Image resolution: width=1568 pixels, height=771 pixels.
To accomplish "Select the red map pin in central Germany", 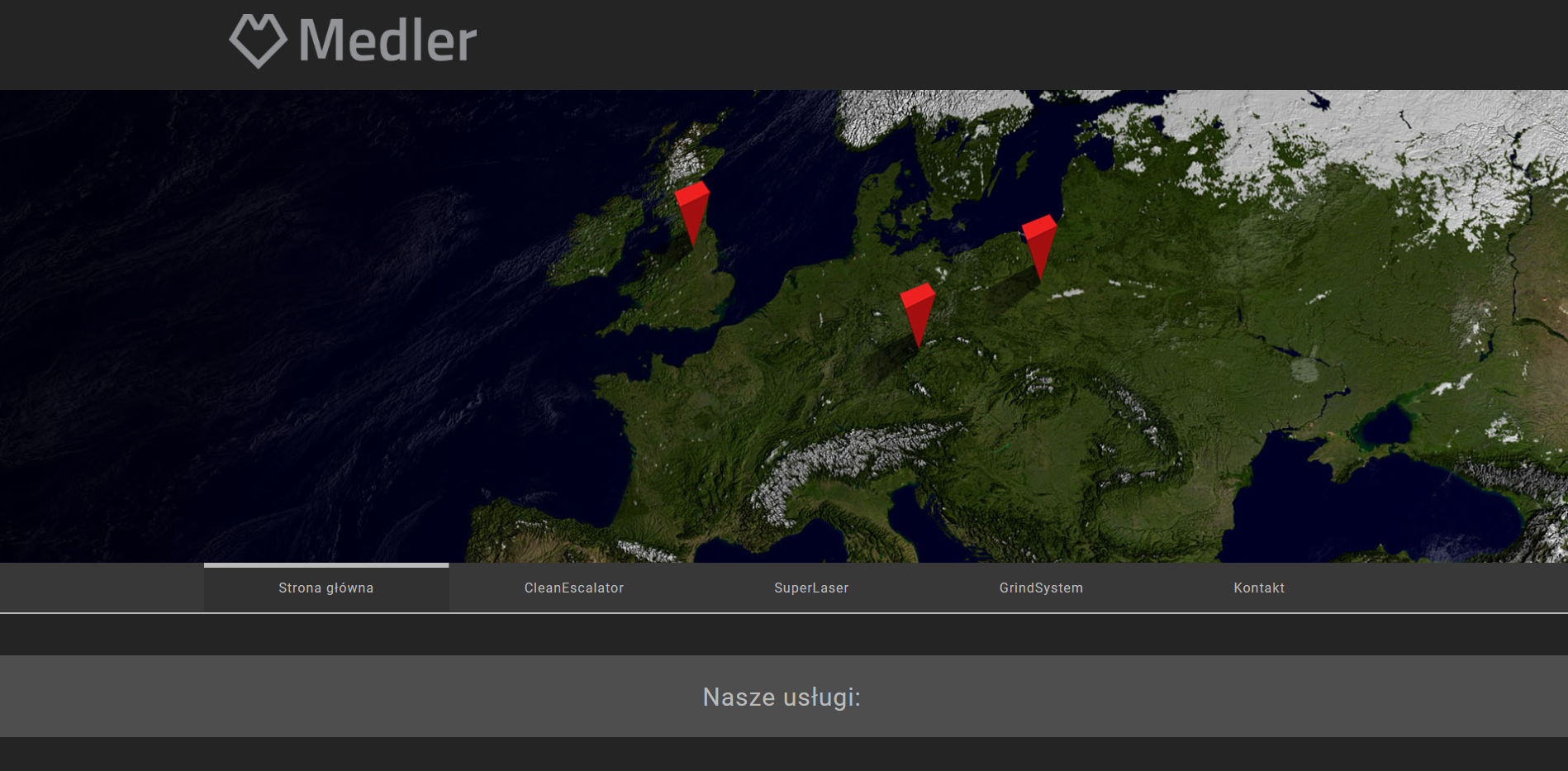I will pyautogui.click(x=917, y=311).
